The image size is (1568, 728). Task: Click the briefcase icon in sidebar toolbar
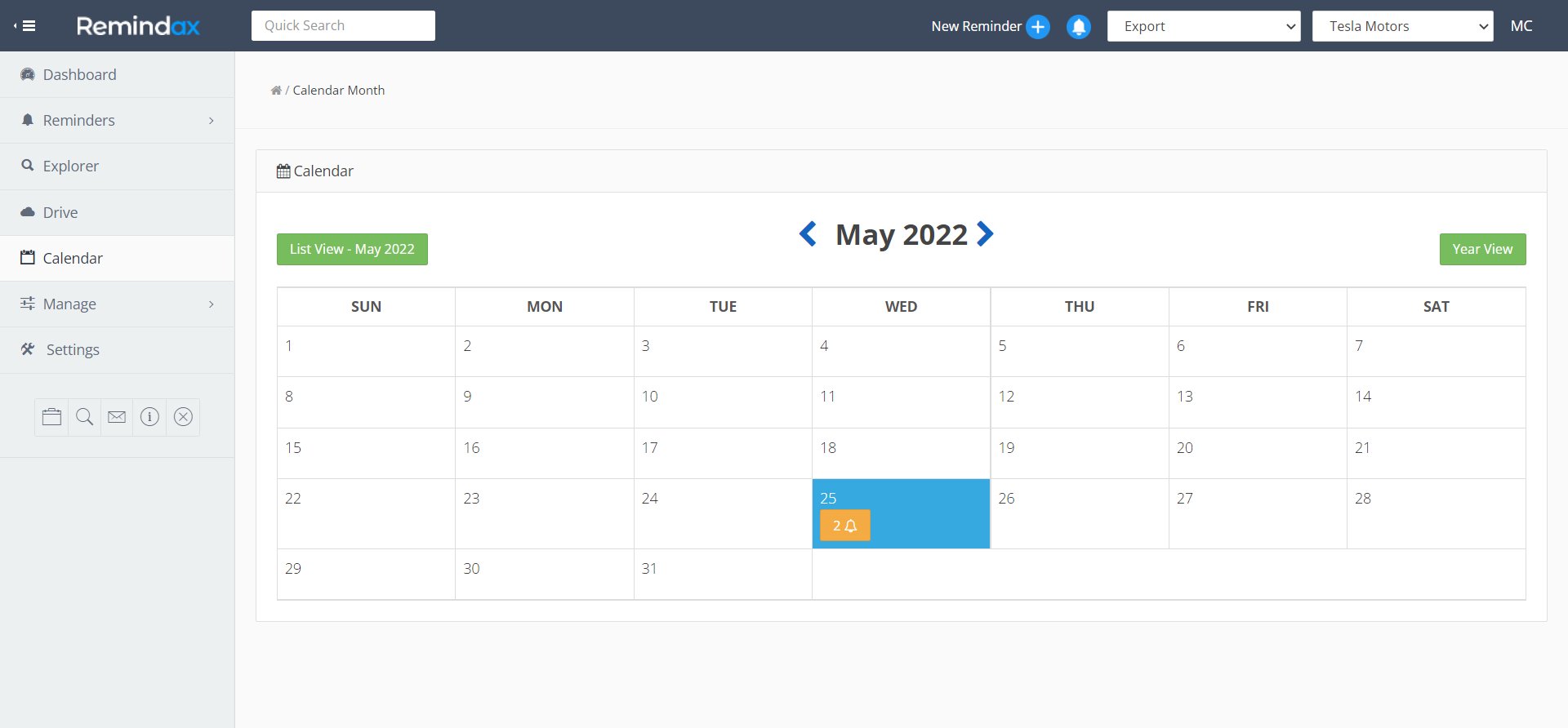(x=51, y=417)
